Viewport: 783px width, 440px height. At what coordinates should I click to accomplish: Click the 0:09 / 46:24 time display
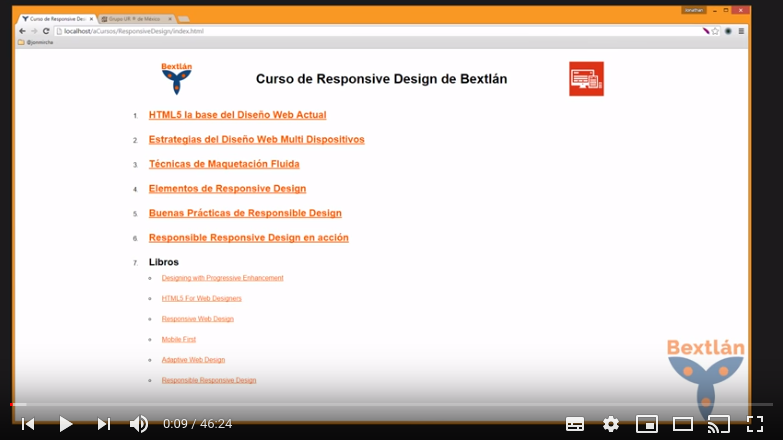click(x=197, y=424)
